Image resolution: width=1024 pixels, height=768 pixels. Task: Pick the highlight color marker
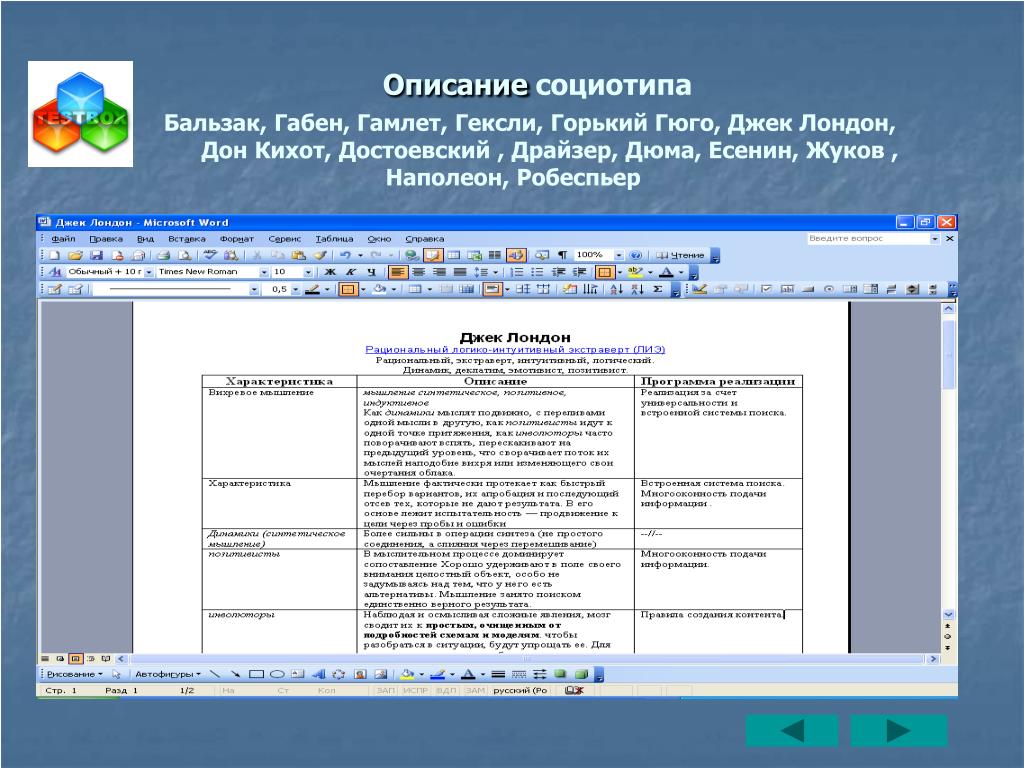[x=633, y=272]
